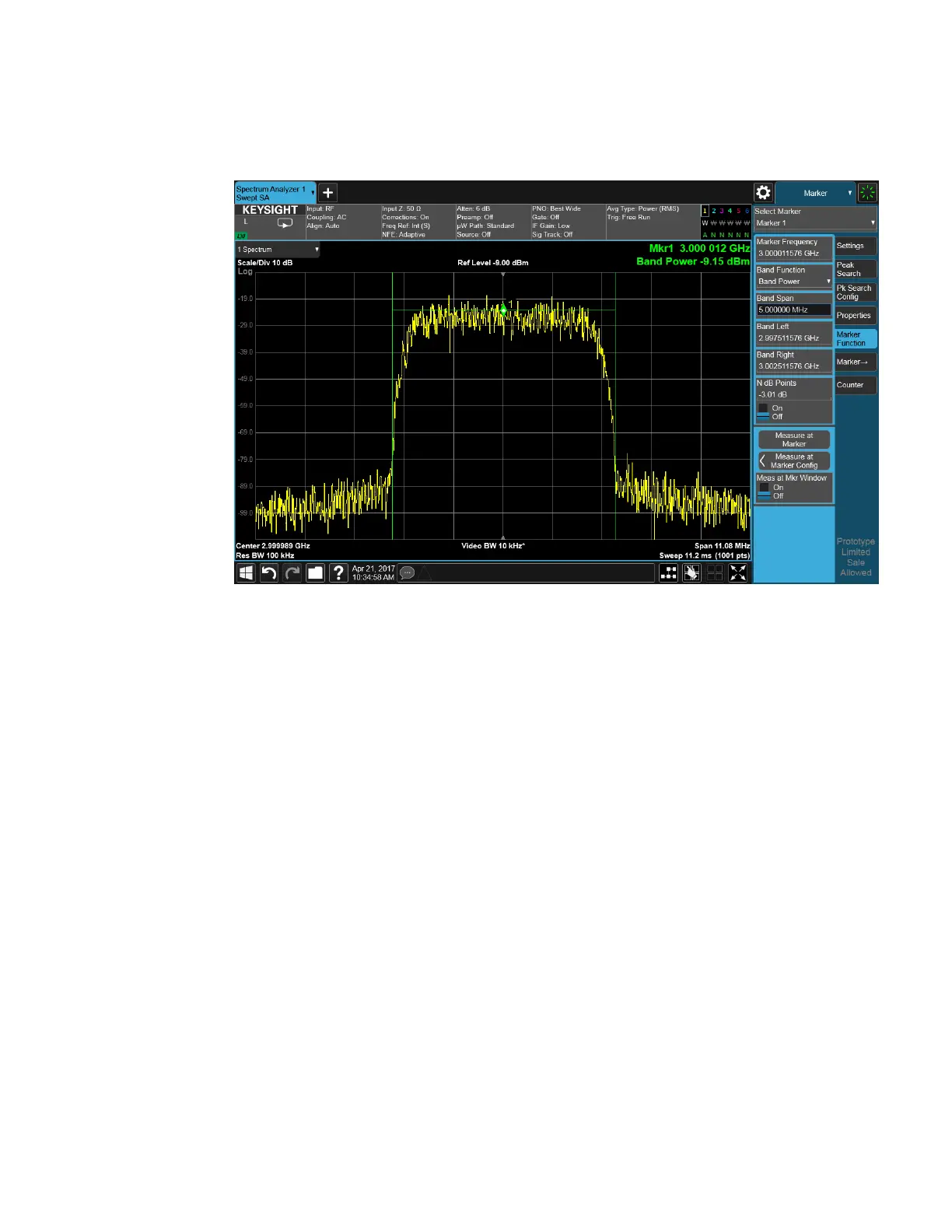Open the gear system settings icon
This screenshot has width=952, height=1232.
click(763, 193)
